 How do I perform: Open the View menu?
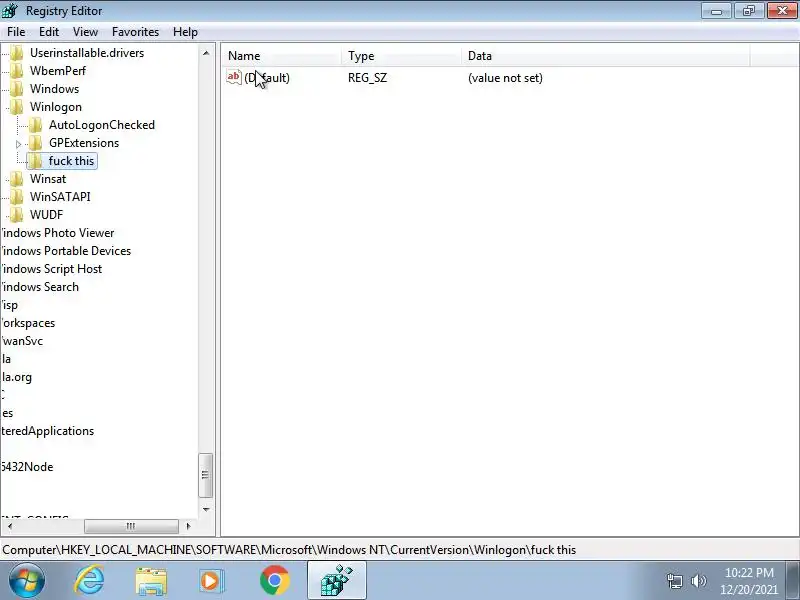point(85,32)
